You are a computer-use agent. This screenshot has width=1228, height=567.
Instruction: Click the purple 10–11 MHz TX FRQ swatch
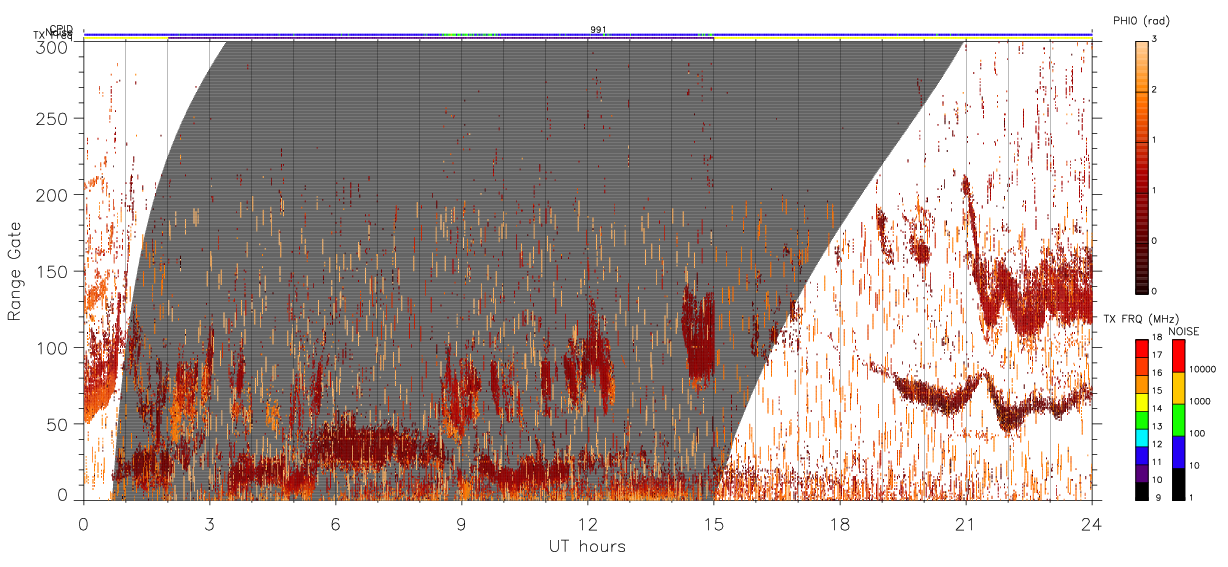1141,473
